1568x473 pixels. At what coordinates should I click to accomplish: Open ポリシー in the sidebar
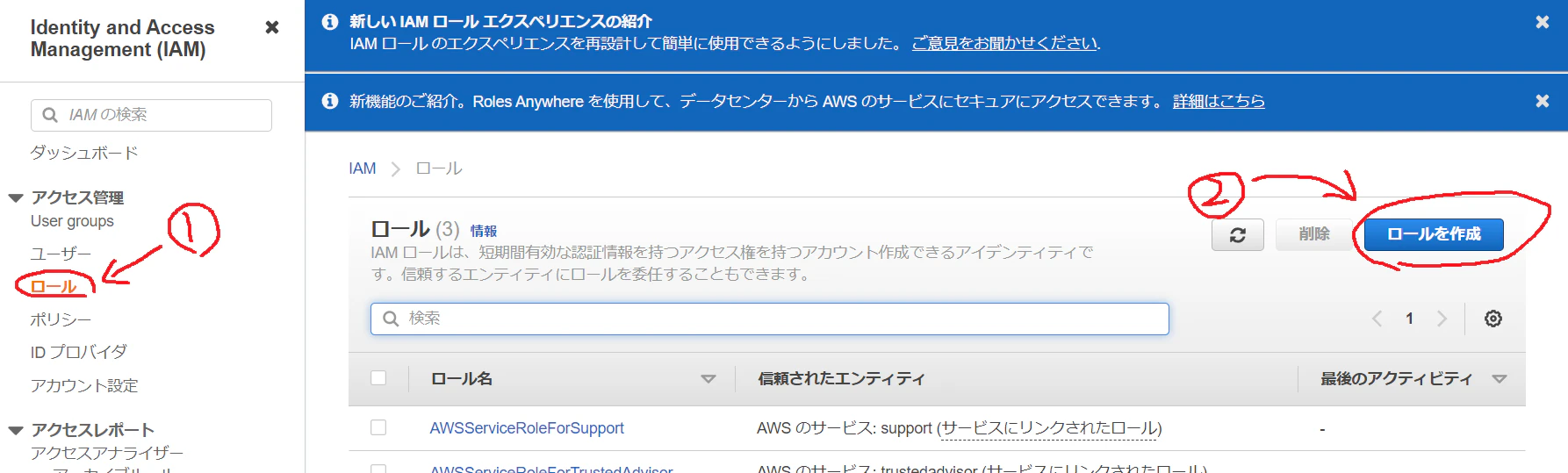tap(61, 319)
